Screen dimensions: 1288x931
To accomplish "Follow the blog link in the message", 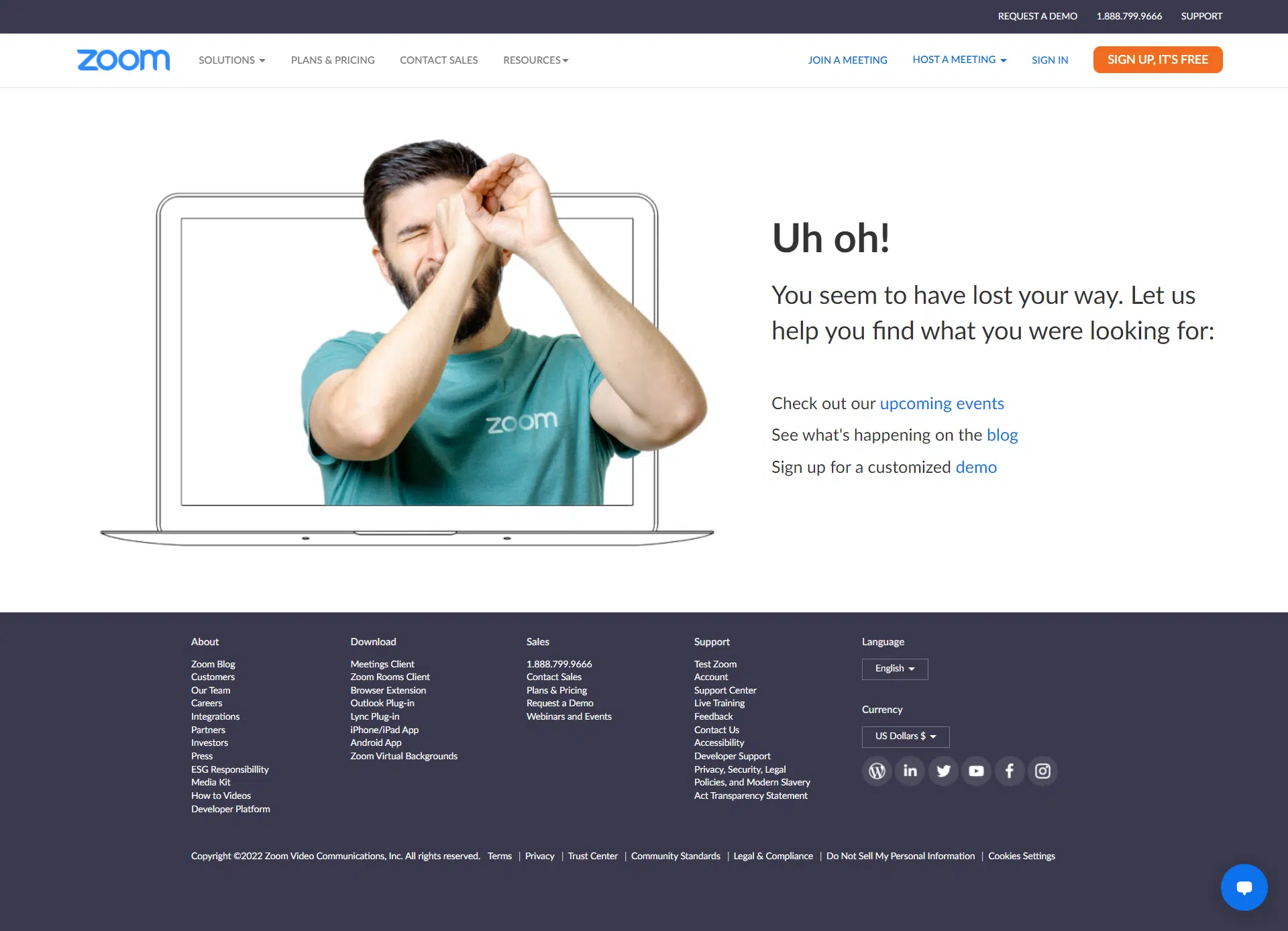I will coord(1002,435).
